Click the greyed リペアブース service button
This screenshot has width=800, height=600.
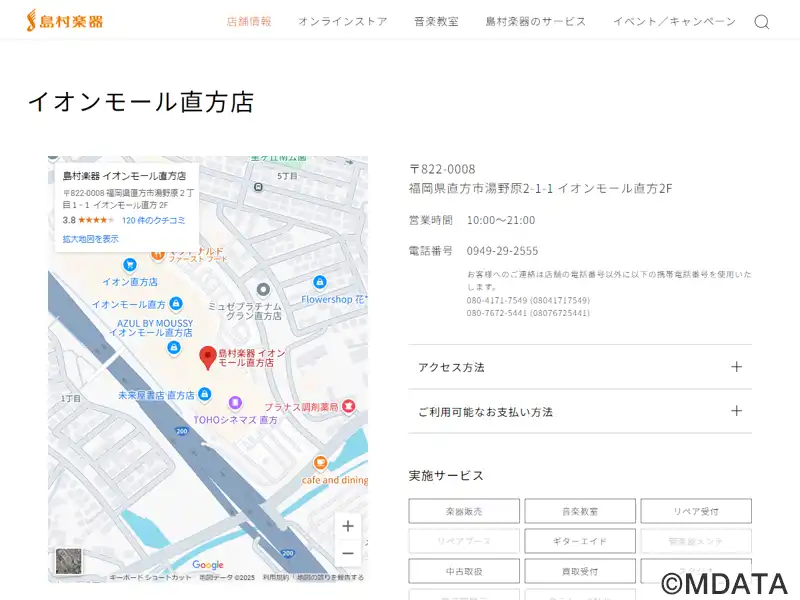464,541
